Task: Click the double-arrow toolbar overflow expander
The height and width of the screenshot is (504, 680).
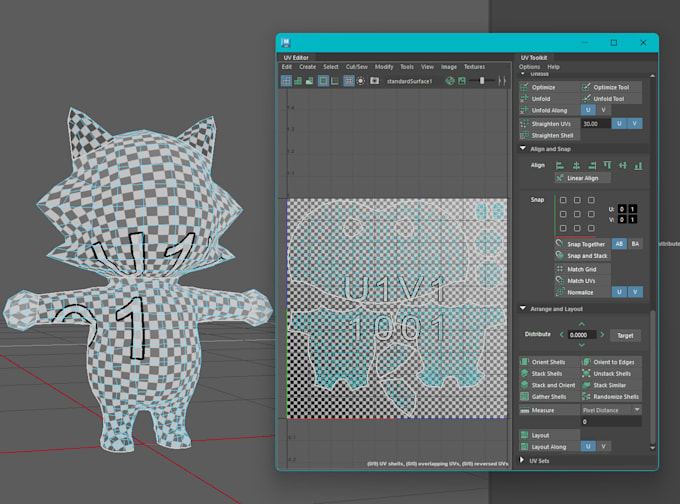Action: pos(502,81)
